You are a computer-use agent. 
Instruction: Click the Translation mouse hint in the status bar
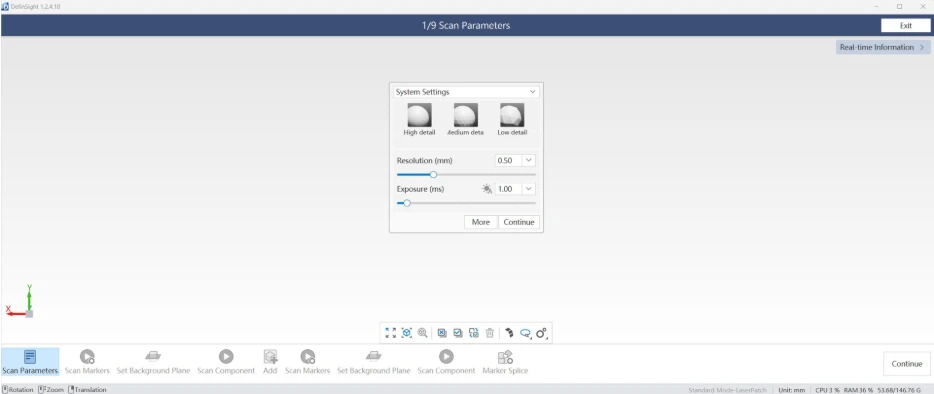(88, 390)
